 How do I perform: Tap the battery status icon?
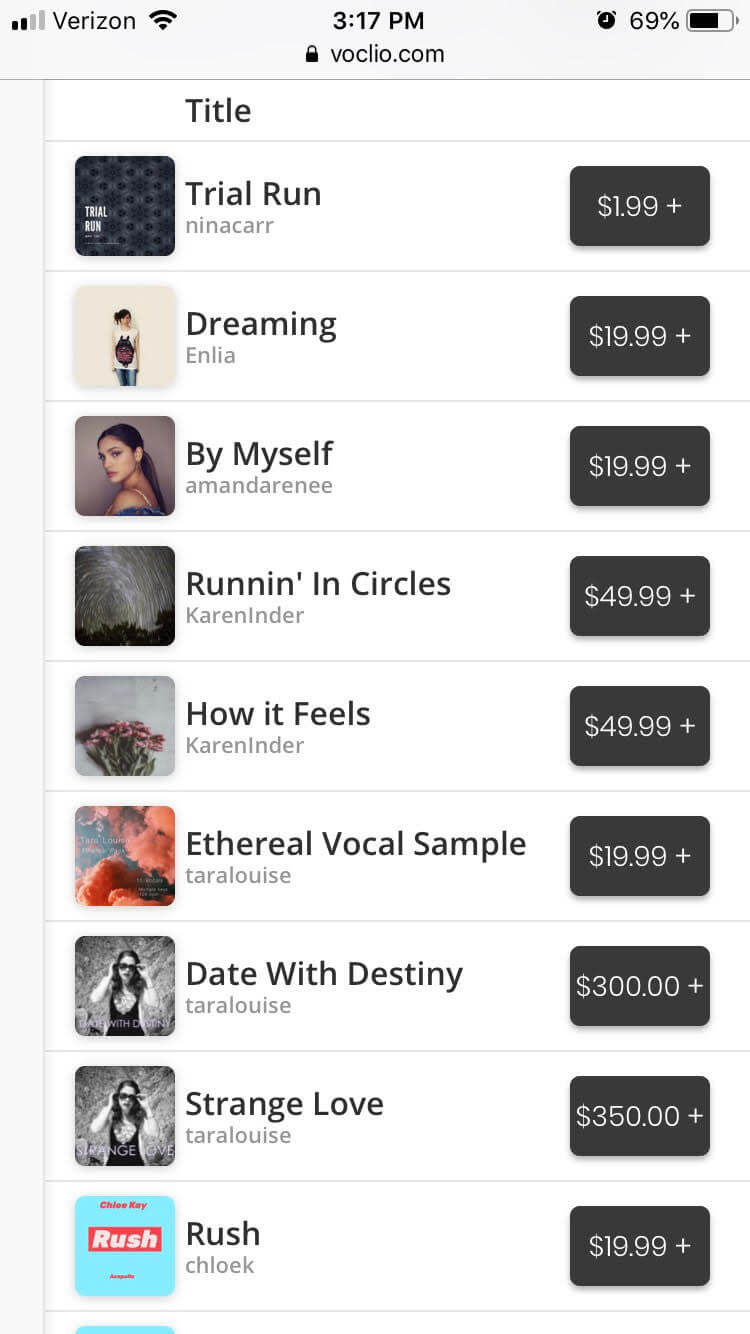pyautogui.click(x=712, y=20)
